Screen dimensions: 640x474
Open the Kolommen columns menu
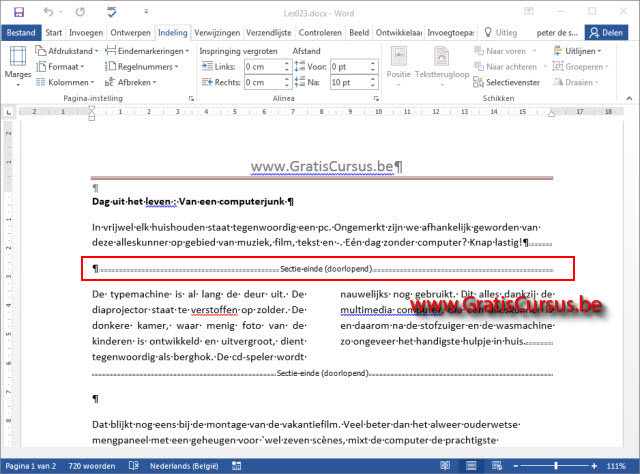[x=65, y=82]
